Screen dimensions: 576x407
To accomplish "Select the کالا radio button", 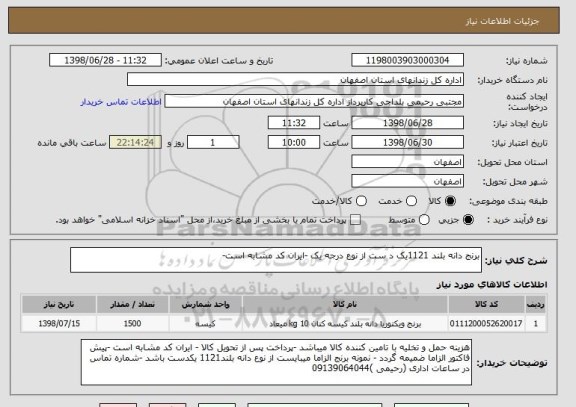I will [x=450, y=201].
